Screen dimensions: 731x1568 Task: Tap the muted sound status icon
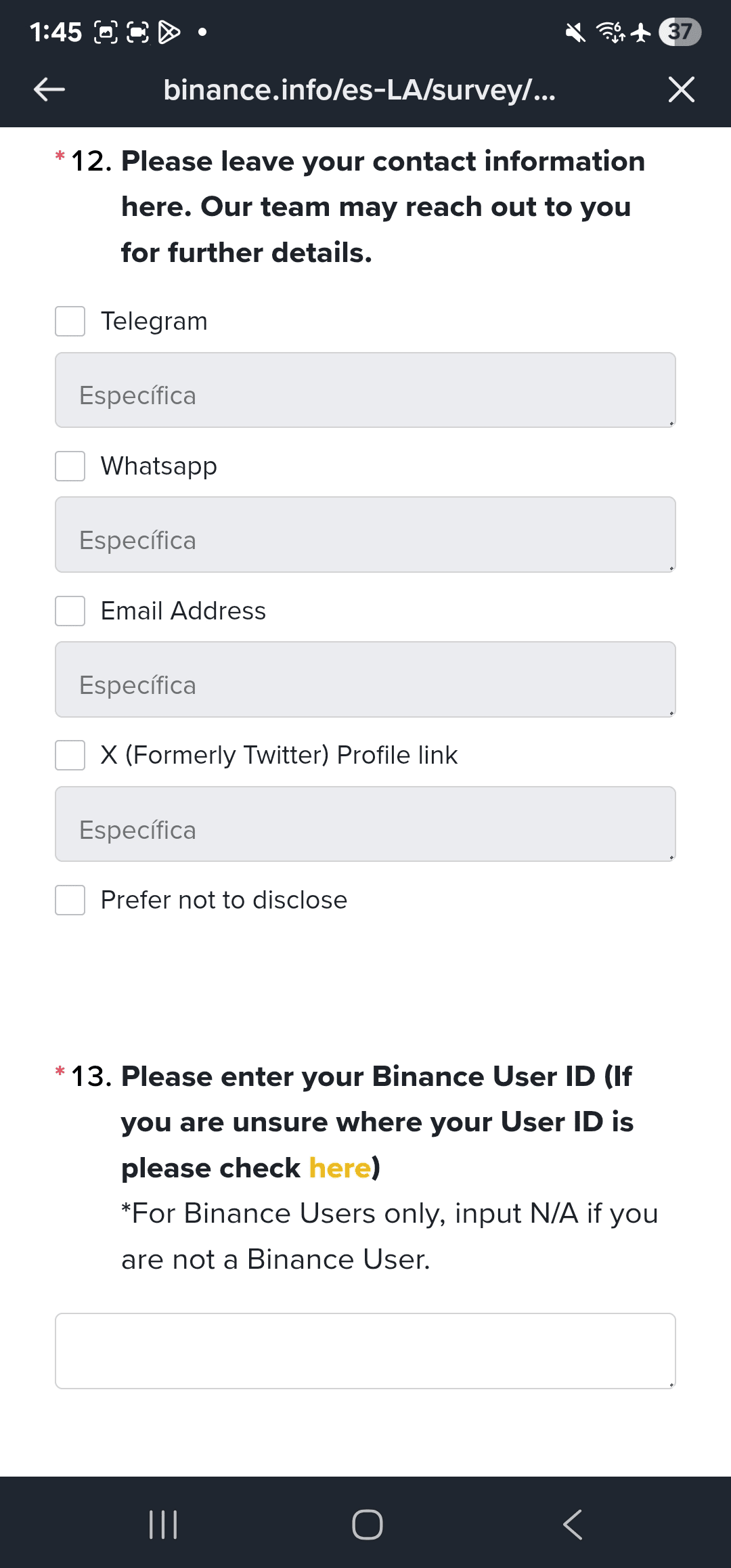pos(575,32)
